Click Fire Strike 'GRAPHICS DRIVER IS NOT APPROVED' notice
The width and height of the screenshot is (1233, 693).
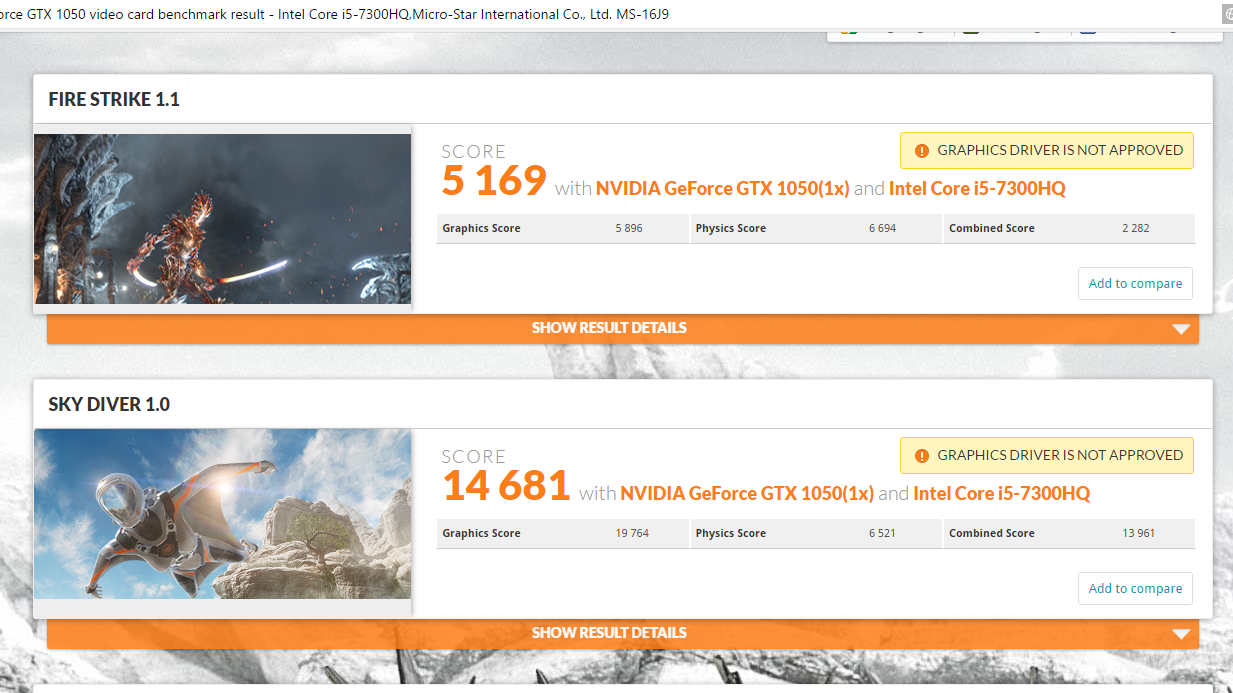(1047, 150)
